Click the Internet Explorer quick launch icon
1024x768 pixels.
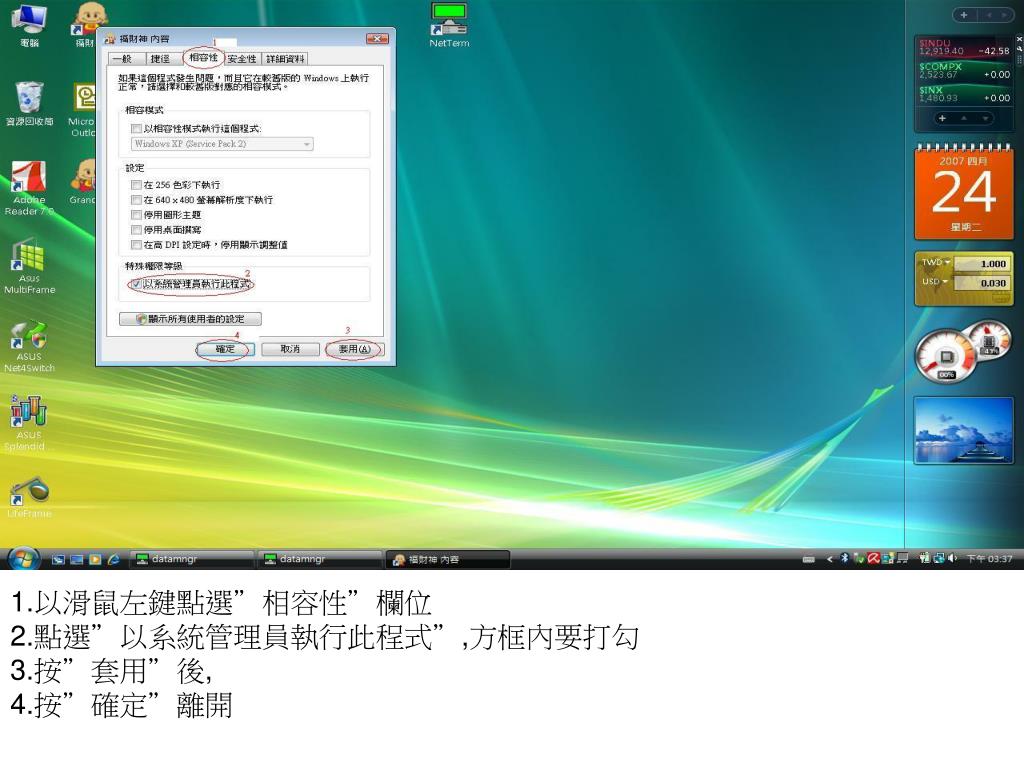click(114, 560)
